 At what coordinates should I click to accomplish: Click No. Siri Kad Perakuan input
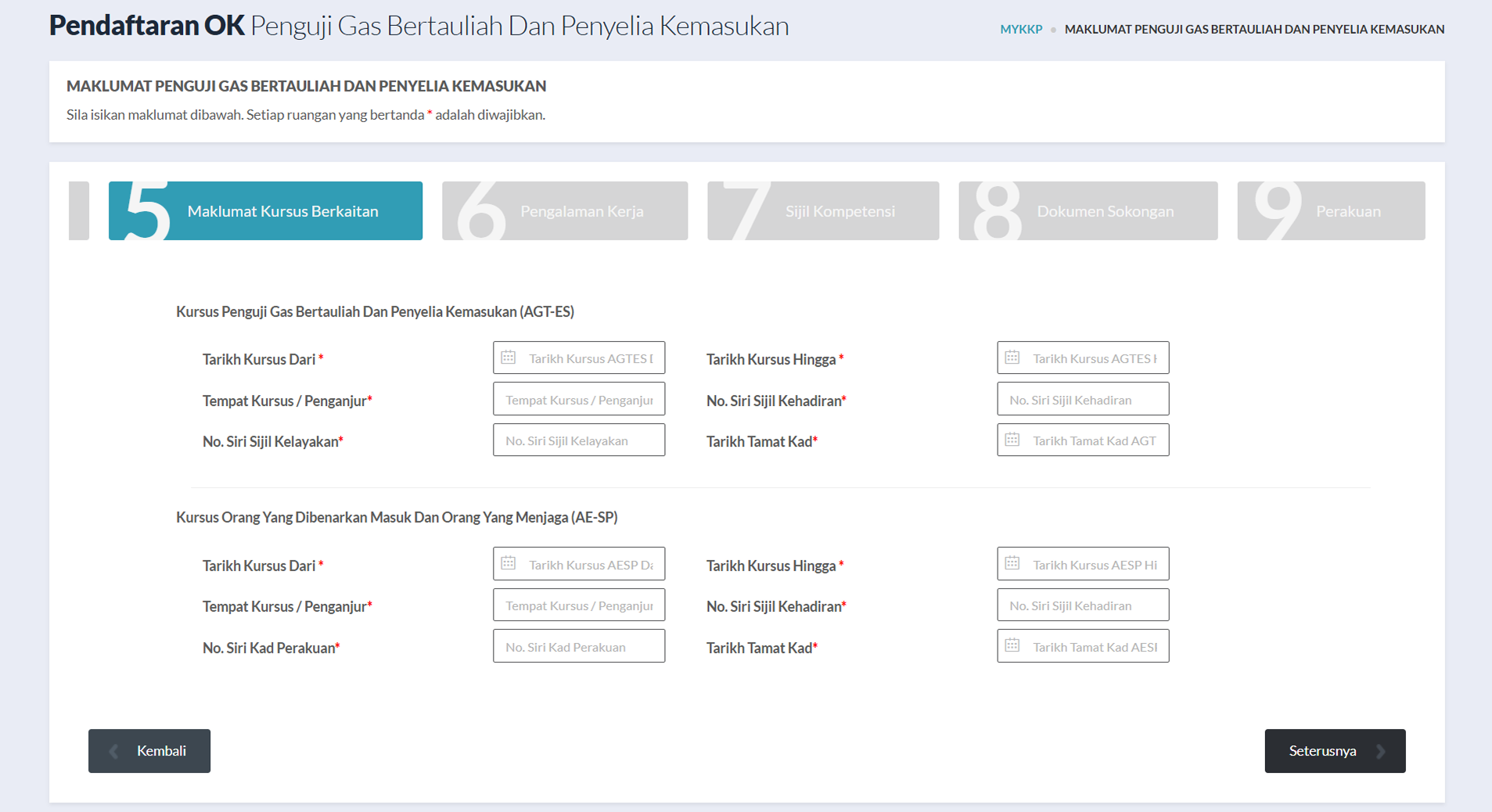(579, 646)
